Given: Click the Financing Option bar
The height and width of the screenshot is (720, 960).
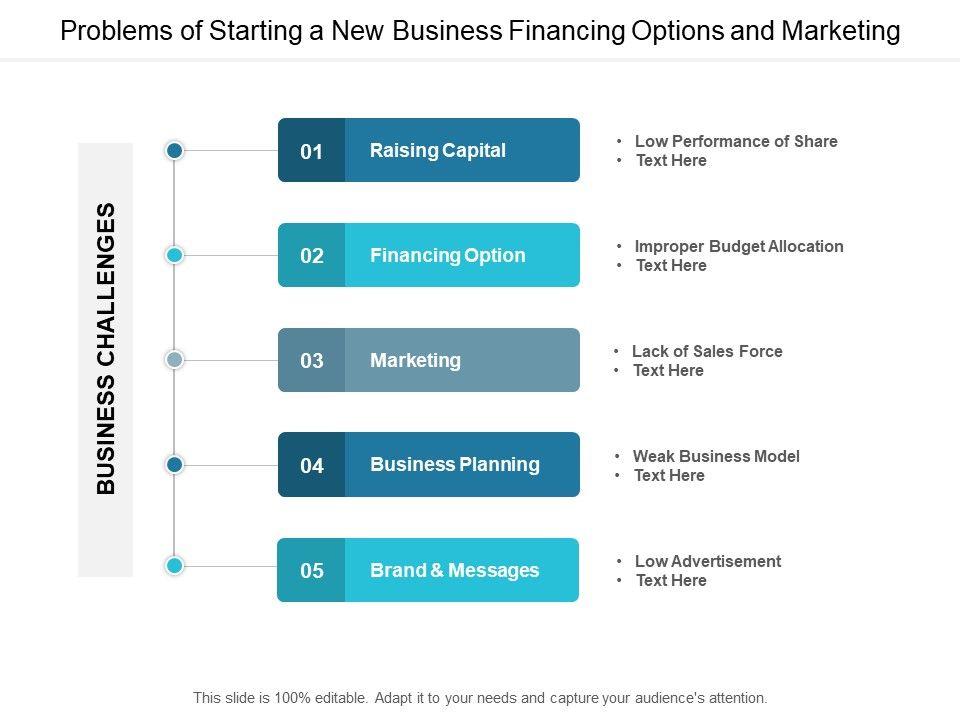Looking at the screenshot, I should [462, 255].
